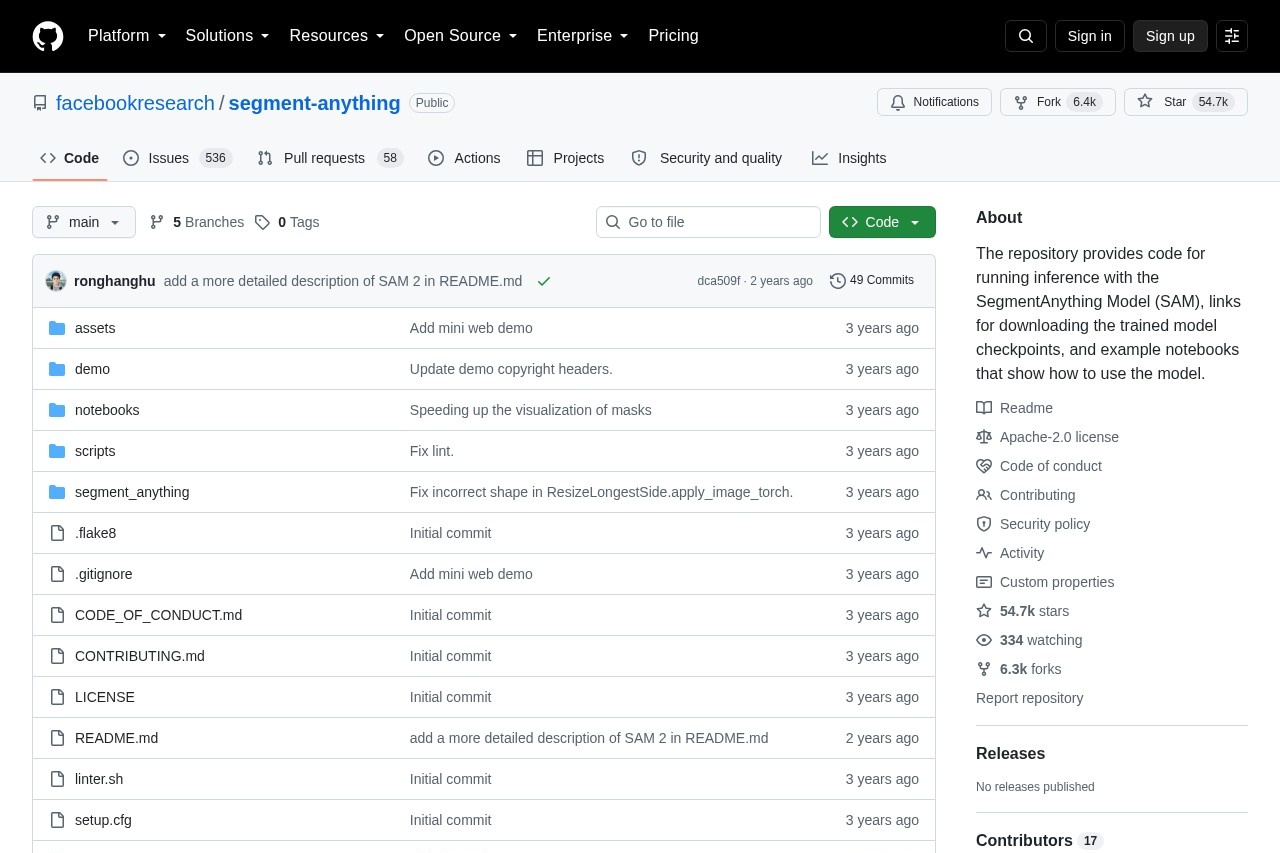Open the Releases heading link

(x=1010, y=754)
